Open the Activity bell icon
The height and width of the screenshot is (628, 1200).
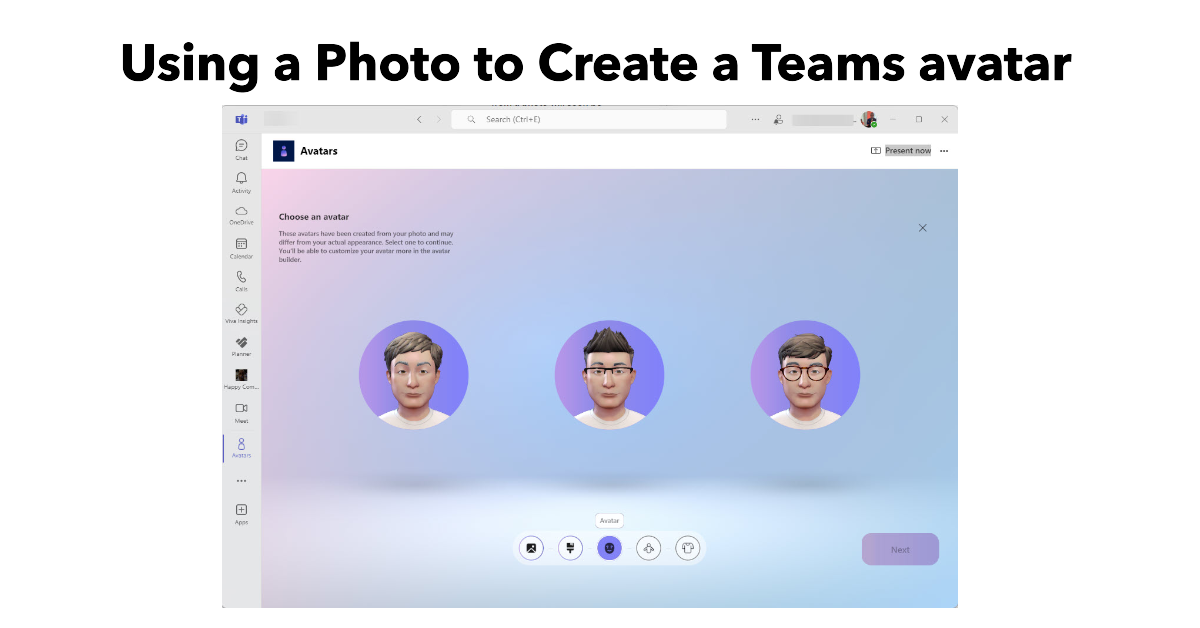pyautogui.click(x=241, y=180)
